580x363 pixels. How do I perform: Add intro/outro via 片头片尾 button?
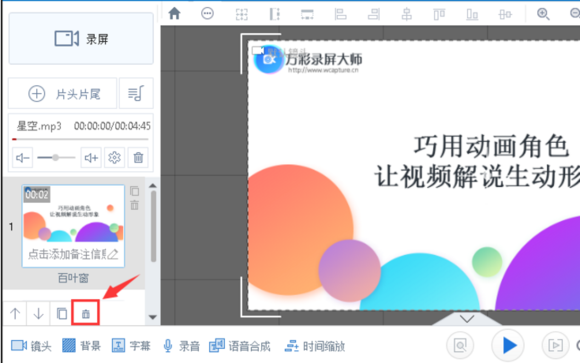coord(63,94)
